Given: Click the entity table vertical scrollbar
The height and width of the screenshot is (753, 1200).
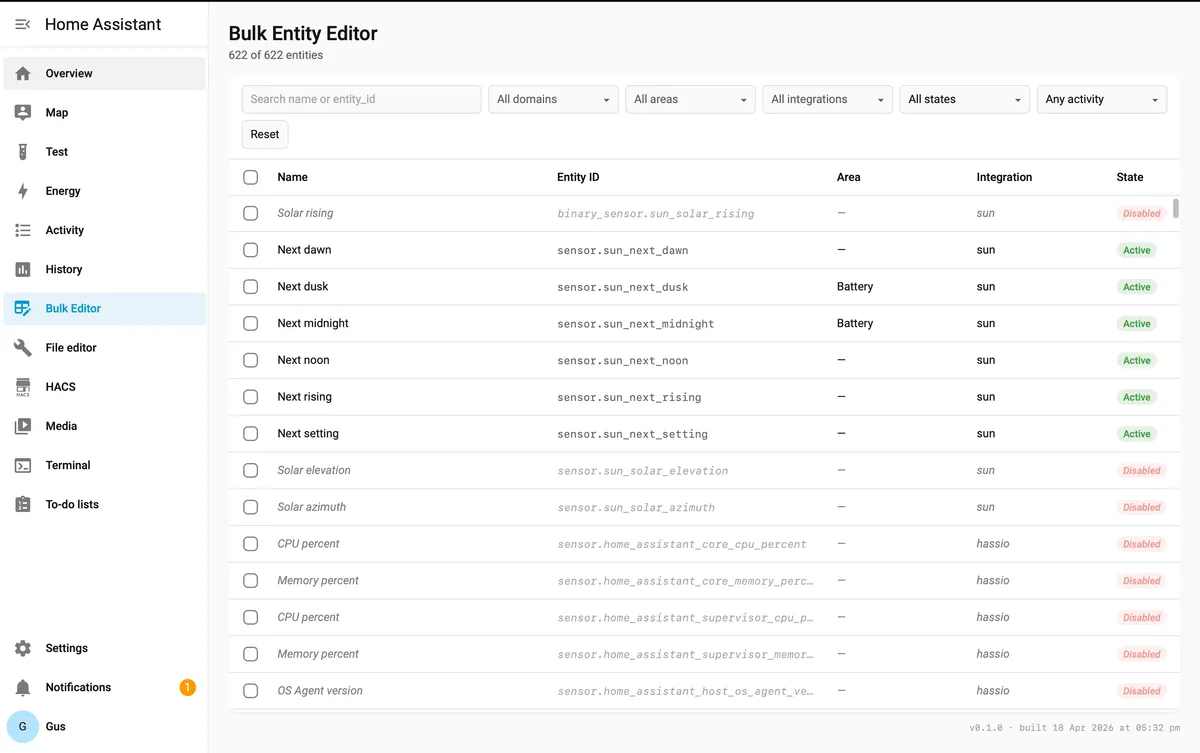Looking at the screenshot, I should coord(1176,208).
